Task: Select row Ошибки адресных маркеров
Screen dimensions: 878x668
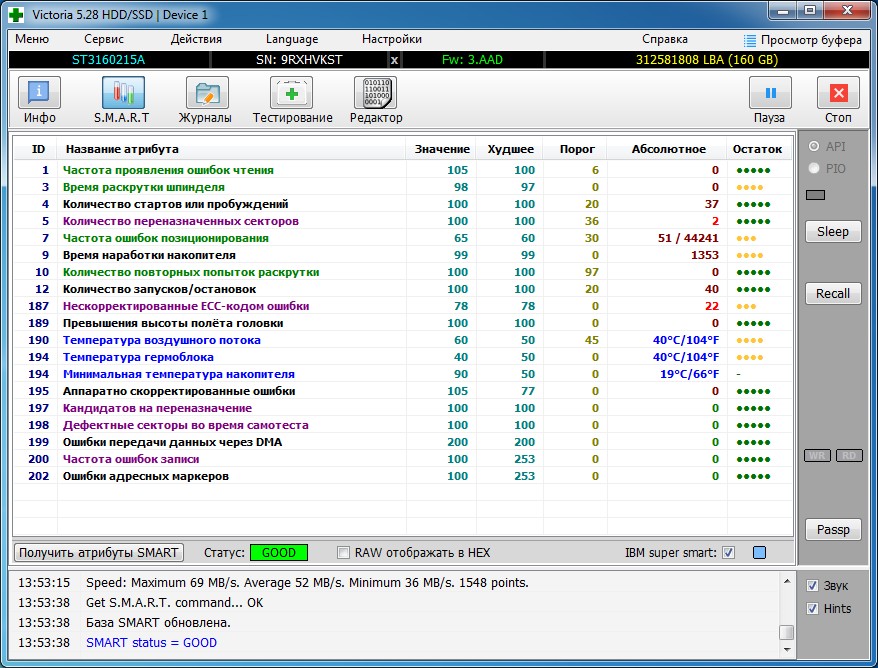Action: pos(403,476)
